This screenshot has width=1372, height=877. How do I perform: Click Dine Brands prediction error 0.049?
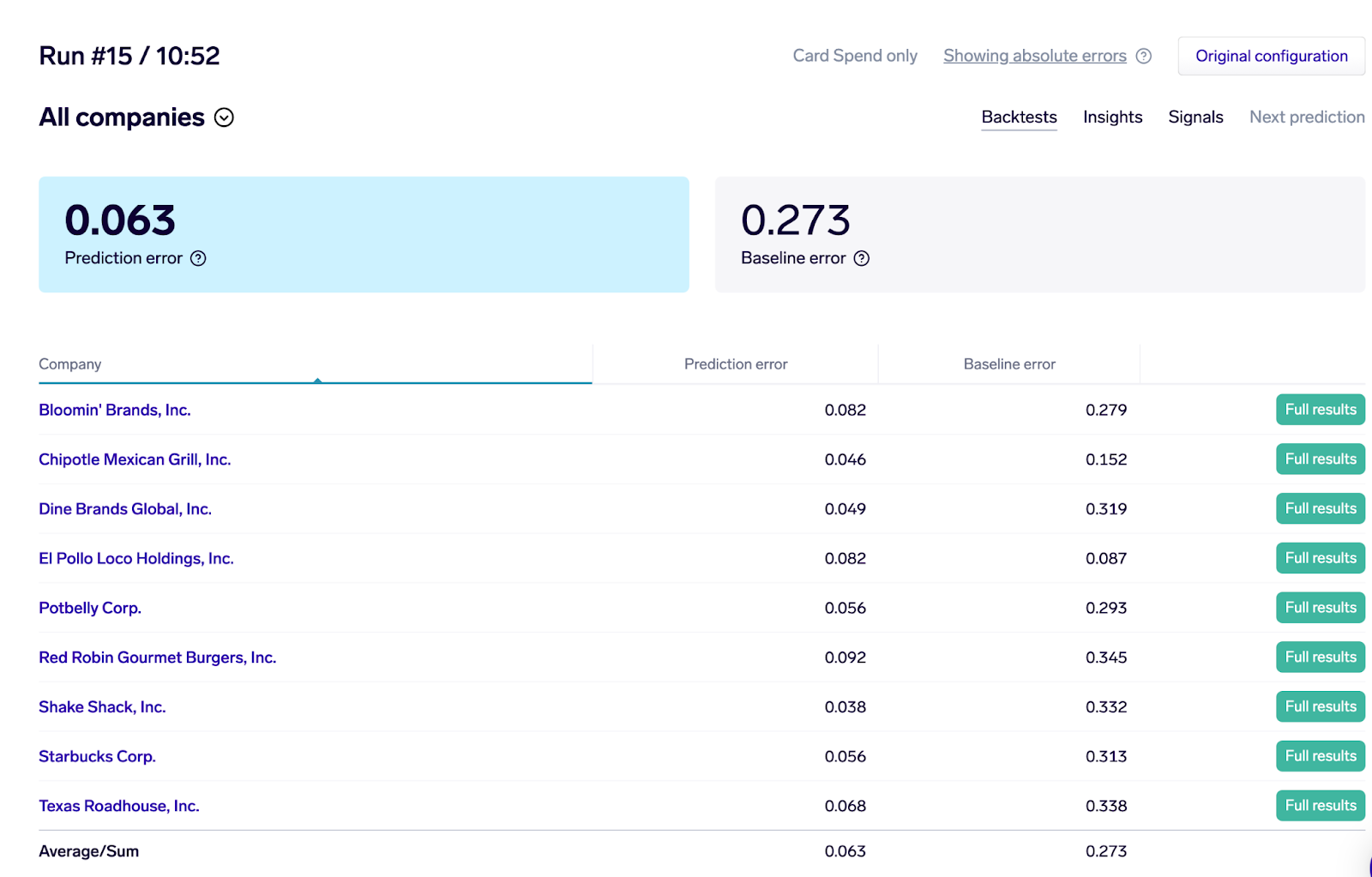[845, 509]
